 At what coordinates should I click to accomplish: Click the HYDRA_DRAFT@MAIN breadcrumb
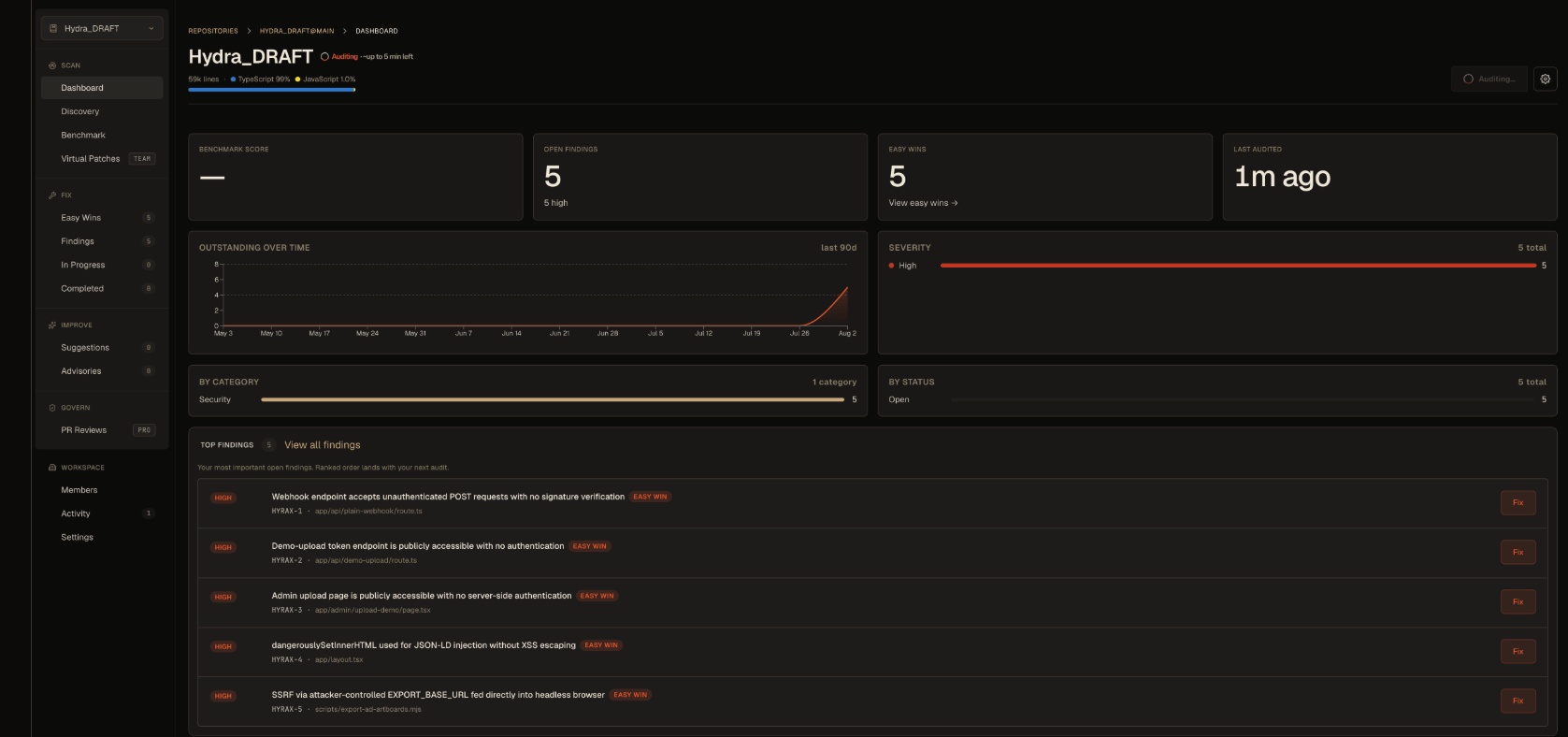[296, 31]
